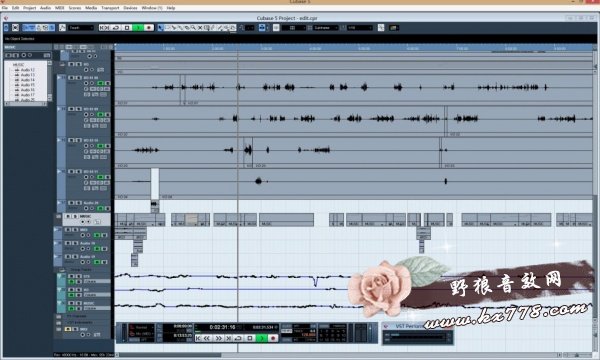Open the Transport menu
600x360 pixels.
pyautogui.click(x=110, y=8)
